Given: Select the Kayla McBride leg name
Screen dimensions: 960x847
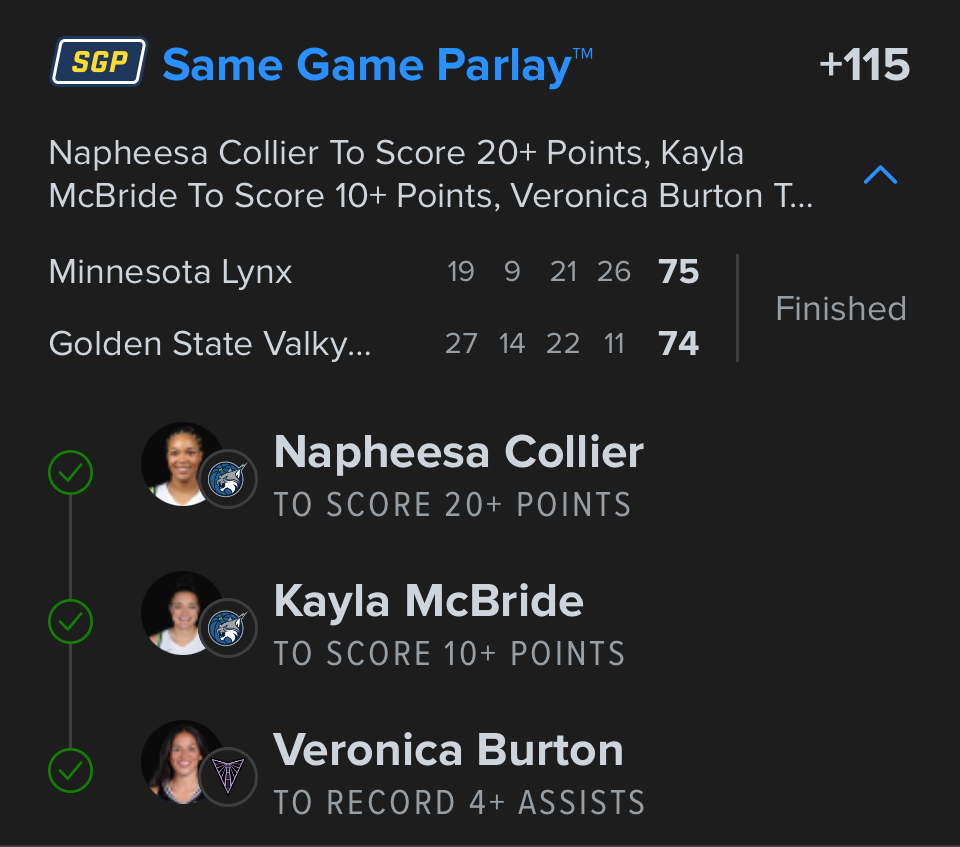Looking at the screenshot, I should tap(428, 601).
